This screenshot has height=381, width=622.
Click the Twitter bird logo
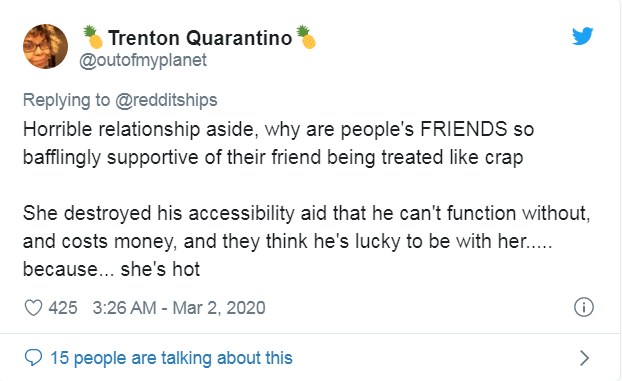point(582,36)
